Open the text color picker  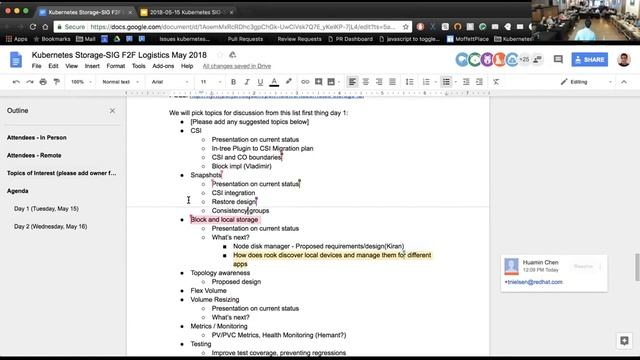[274, 82]
